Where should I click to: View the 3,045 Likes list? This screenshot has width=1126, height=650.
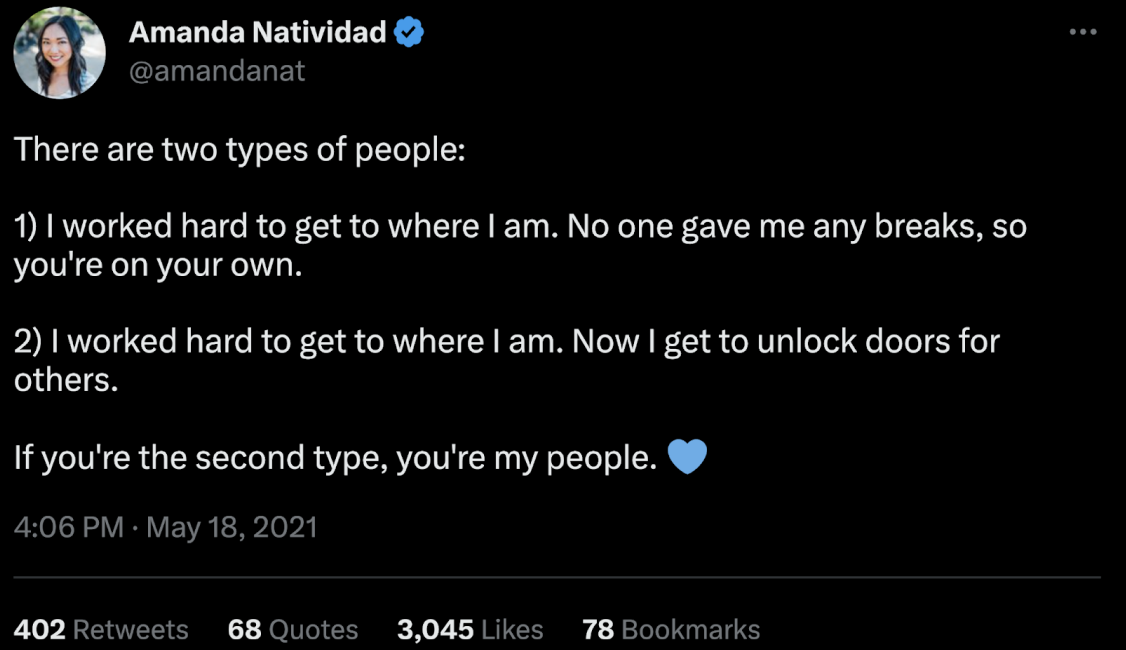coord(470,629)
